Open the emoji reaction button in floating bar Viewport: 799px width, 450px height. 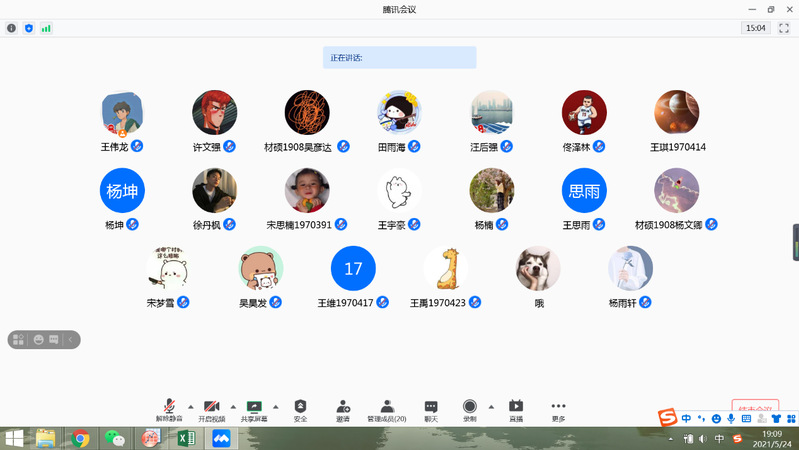pos(38,340)
